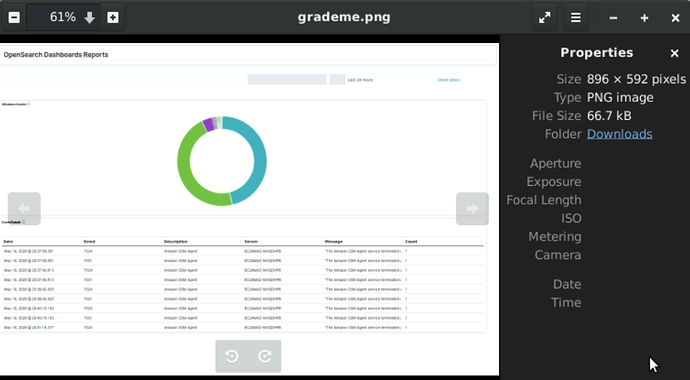Rotate image clockwise

[x=264, y=356]
